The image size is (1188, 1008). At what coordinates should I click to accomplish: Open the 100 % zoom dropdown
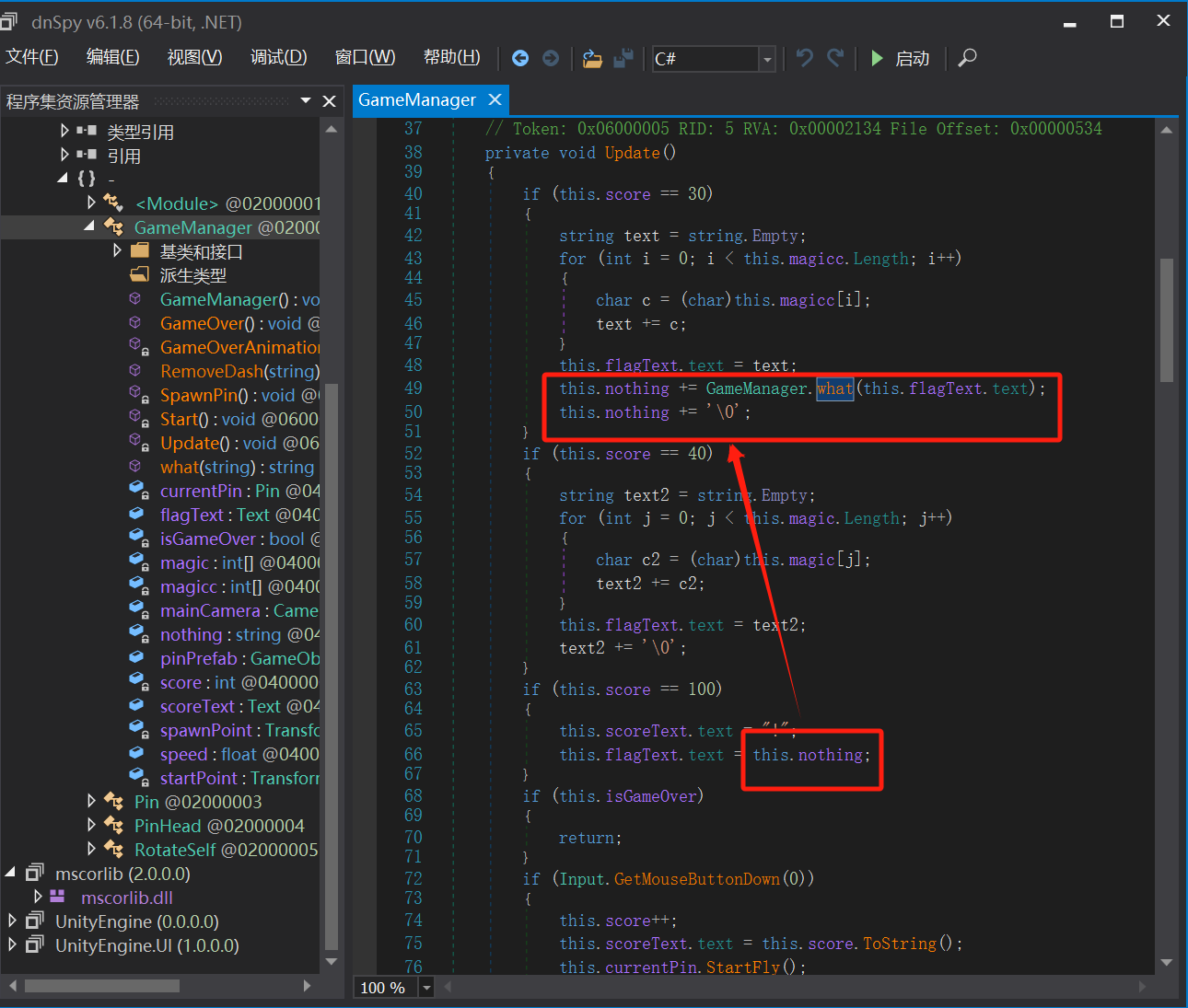point(426,988)
